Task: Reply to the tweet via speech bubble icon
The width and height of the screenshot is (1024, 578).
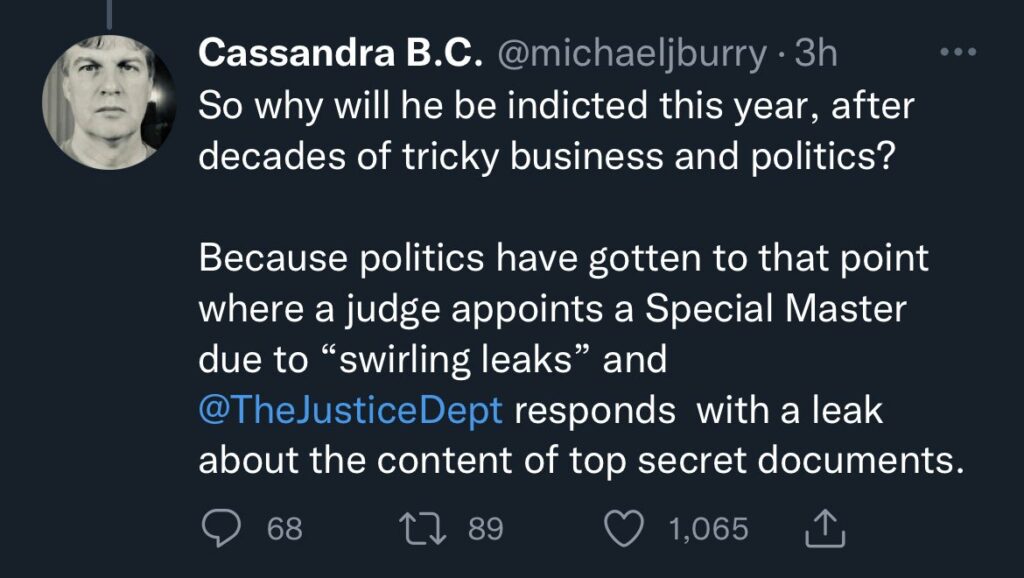Action: tap(217, 527)
